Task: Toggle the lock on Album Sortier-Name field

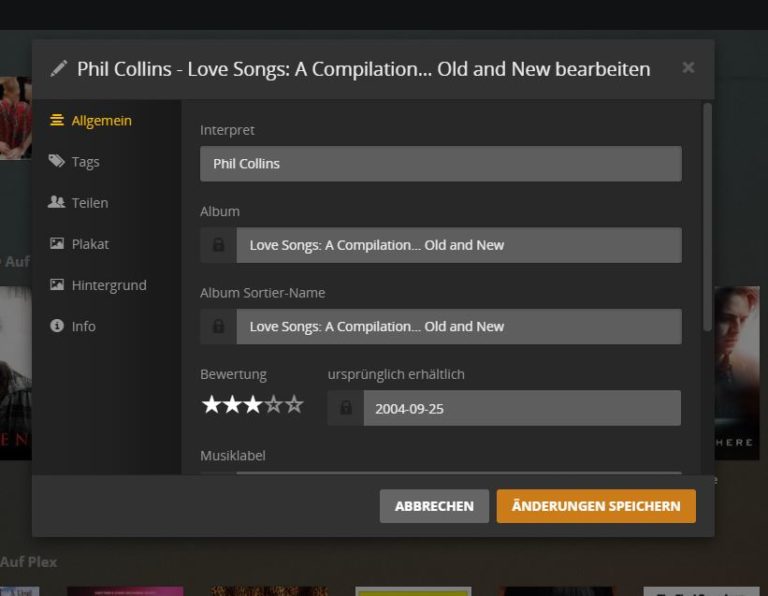Action: click(x=218, y=326)
